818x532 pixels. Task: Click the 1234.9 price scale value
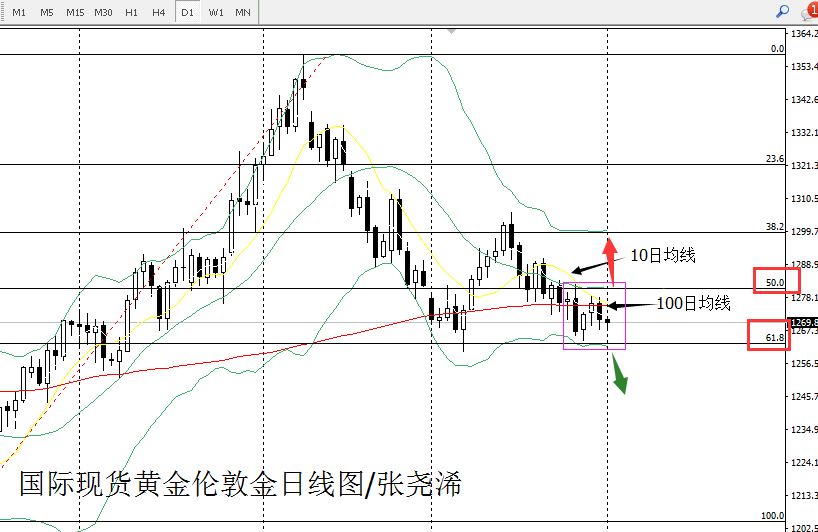tap(804, 429)
